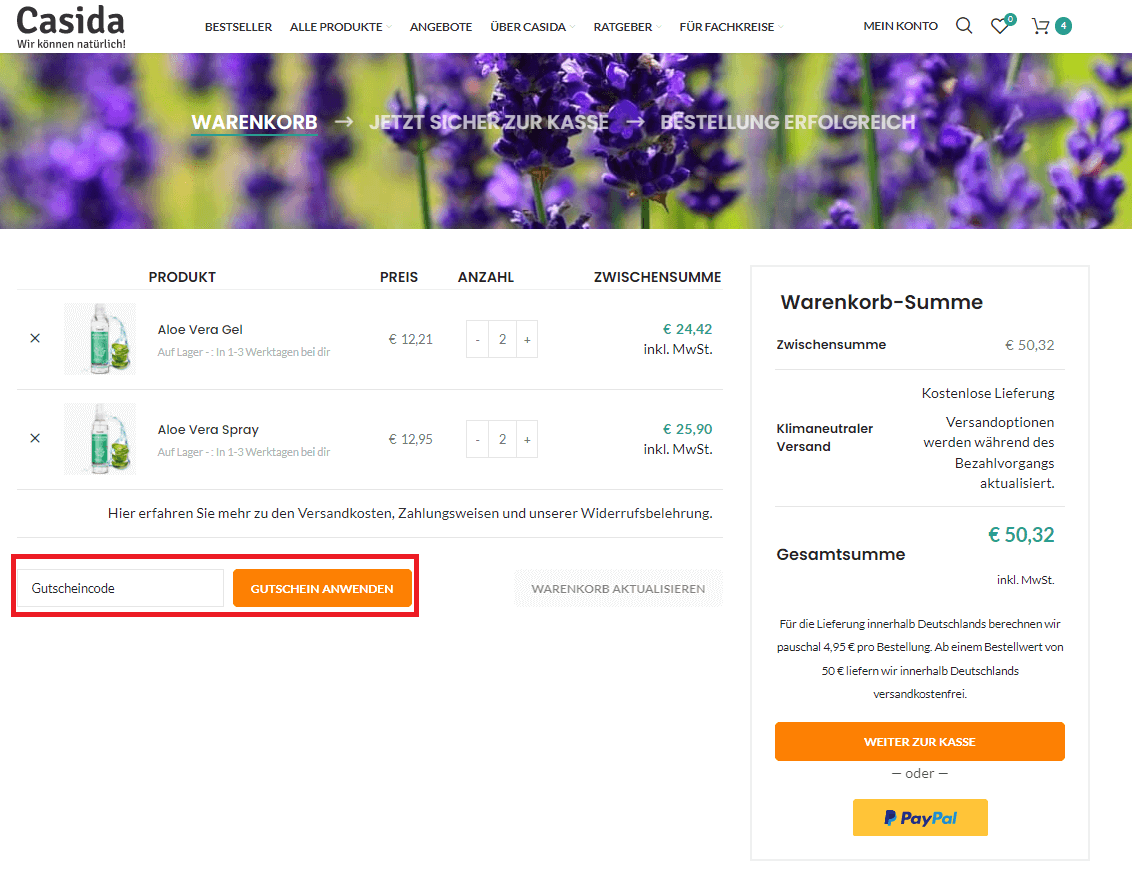This screenshot has height=875, width=1132.
Task: Click the wishlist count badge
Action: tap(1011, 19)
